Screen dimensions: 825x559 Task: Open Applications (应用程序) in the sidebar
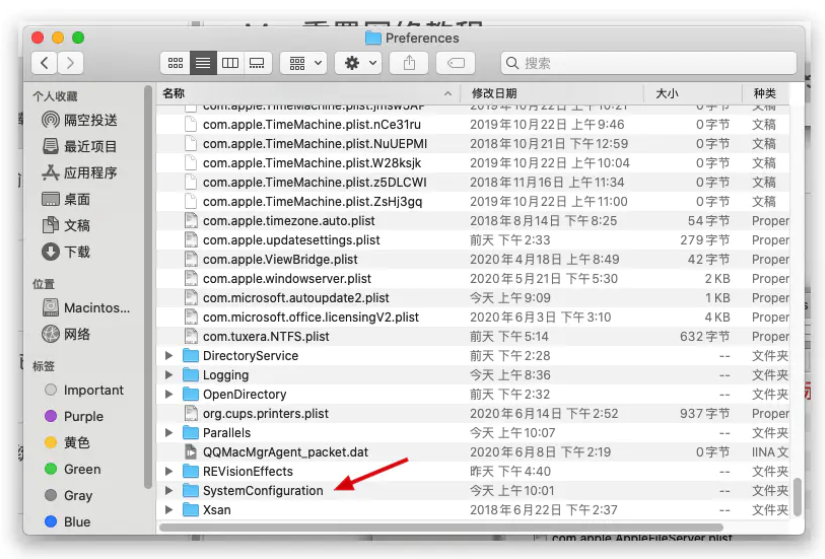coord(80,173)
